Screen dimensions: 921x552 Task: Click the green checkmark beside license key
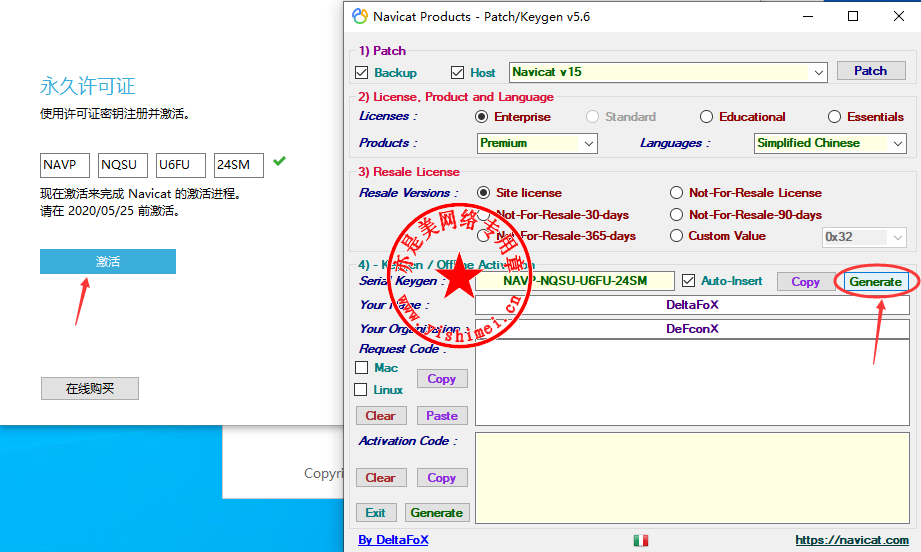[280, 160]
